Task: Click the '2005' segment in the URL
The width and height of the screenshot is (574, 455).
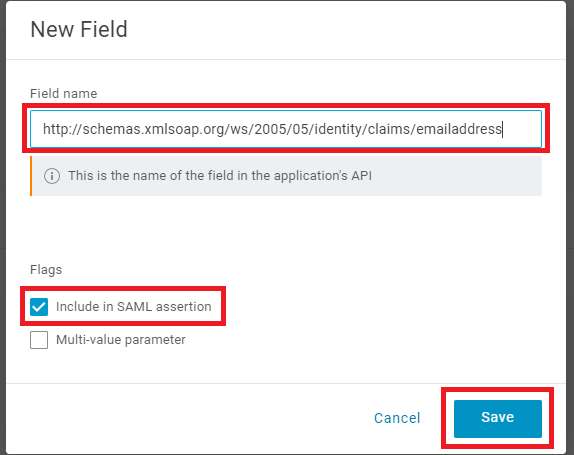Action: tap(269, 129)
